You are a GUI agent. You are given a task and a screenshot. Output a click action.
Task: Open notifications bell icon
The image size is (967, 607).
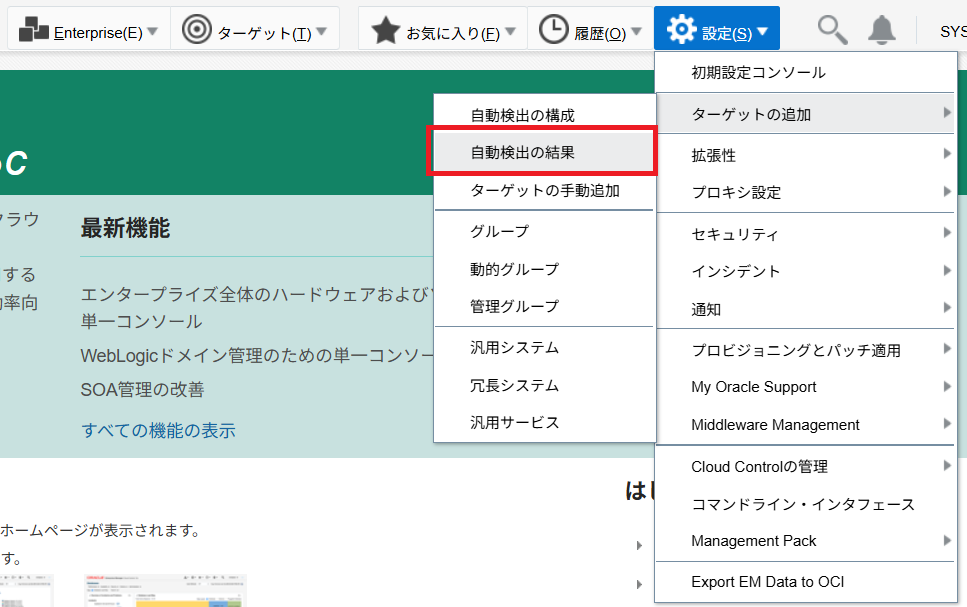(x=881, y=31)
